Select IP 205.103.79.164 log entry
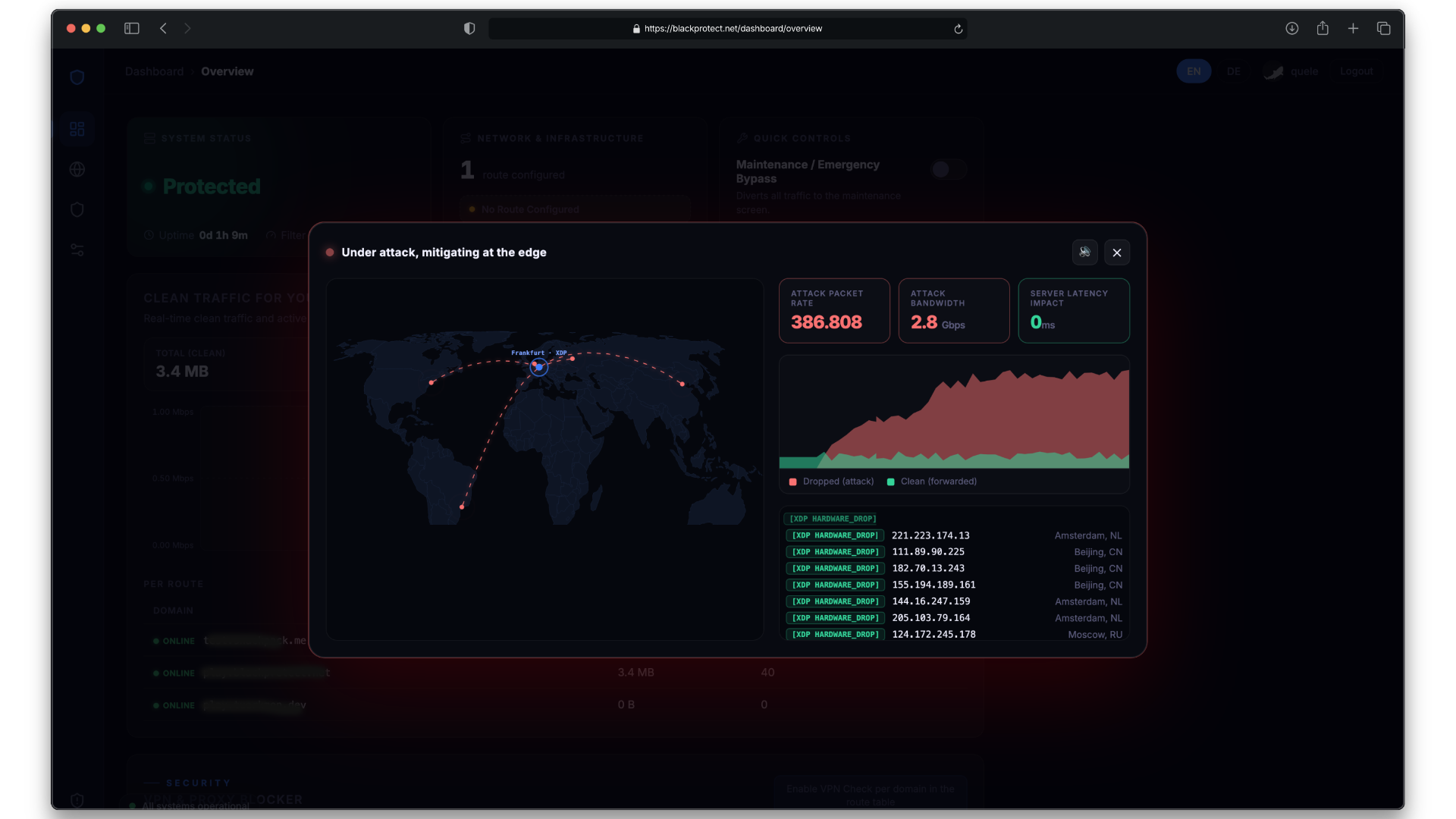This screenshot has width=1456, height=819. (954, 618)
